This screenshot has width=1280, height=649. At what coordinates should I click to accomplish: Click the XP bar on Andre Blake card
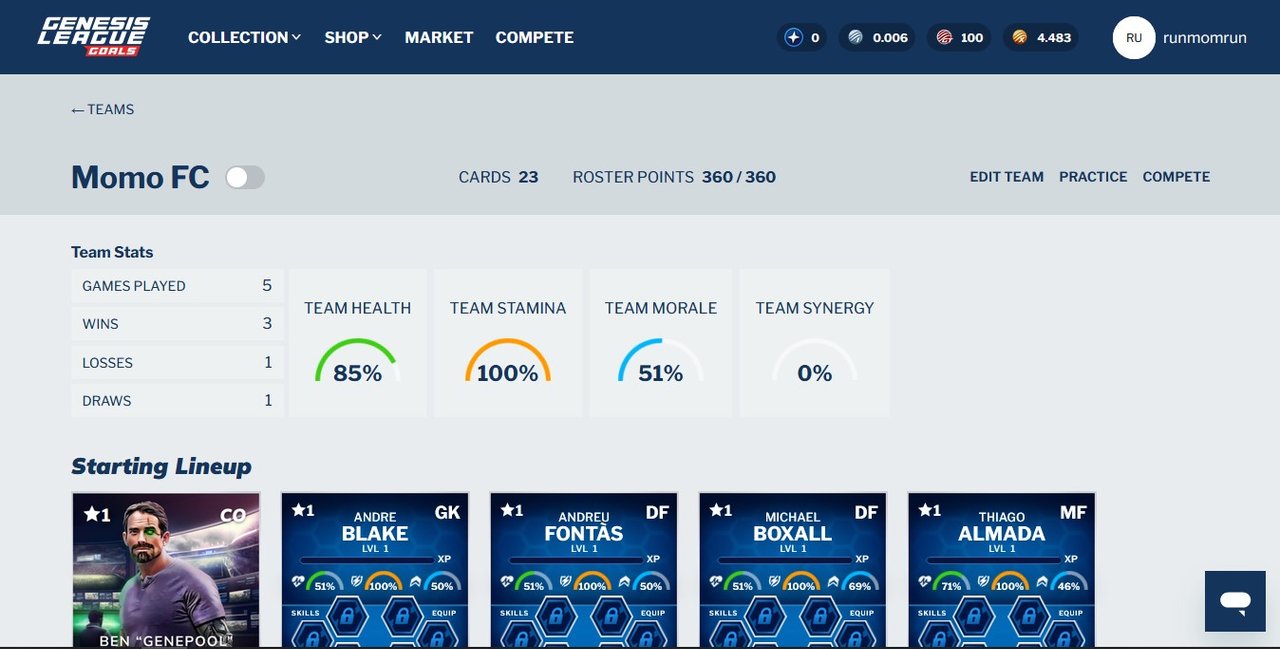tap(368, 560)
